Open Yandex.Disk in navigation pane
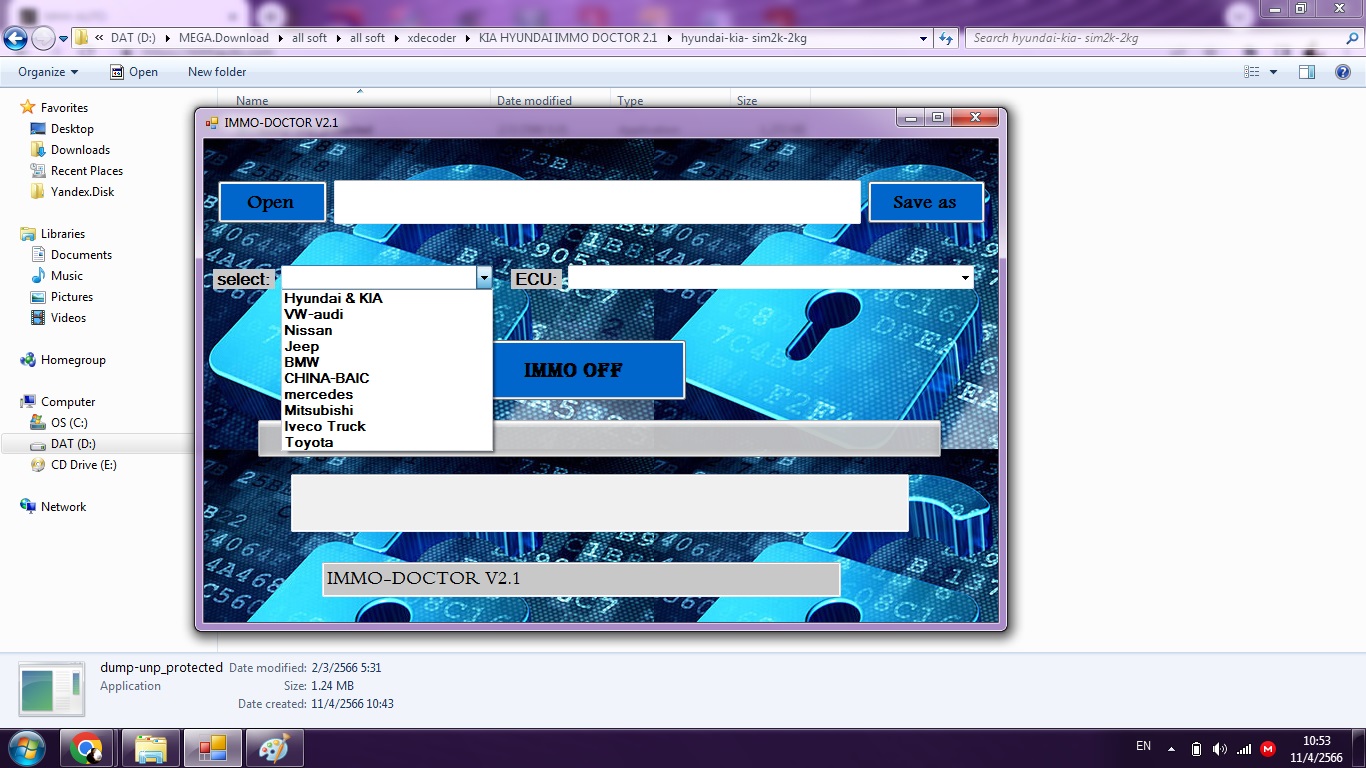This screenshot has width=1366, height=768. (83, 192)
